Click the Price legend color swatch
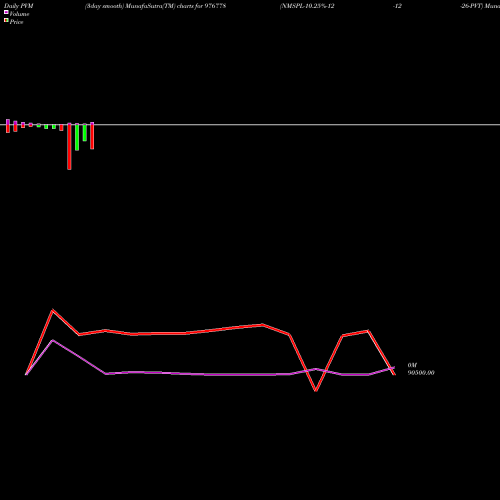Image resolution: width=500 pixels, height=500 pixels. click(6, 20)
